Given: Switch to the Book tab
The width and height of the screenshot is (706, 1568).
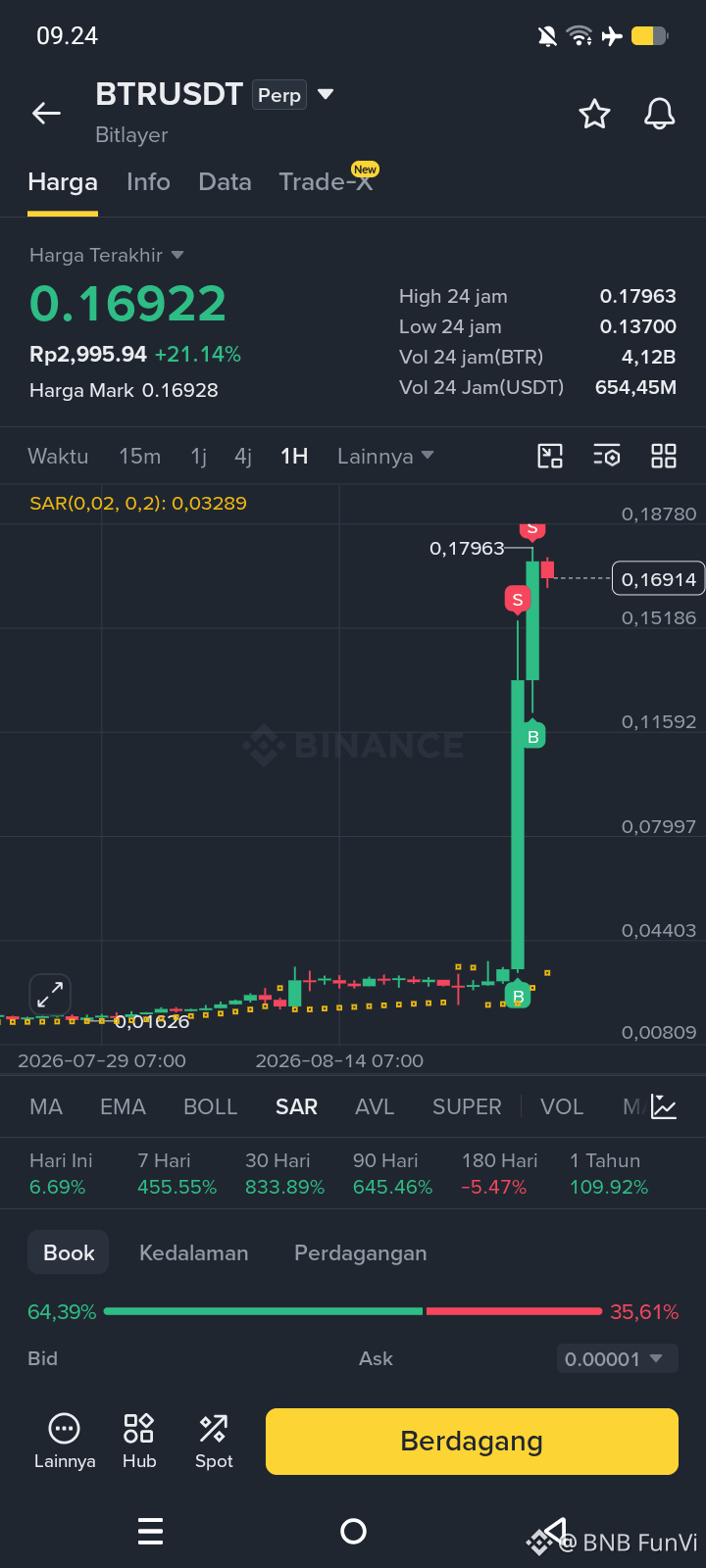Looking at the screenshot, I should pyautogui.click(x=69, y=1252).
